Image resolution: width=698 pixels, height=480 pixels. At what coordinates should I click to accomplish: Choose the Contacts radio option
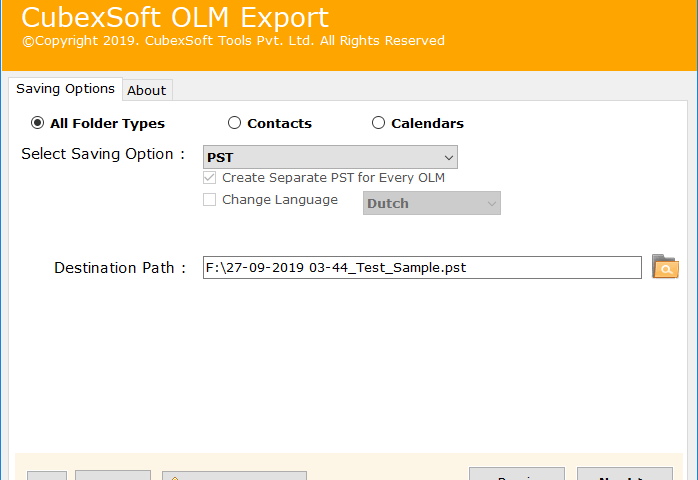click(234, 122)
